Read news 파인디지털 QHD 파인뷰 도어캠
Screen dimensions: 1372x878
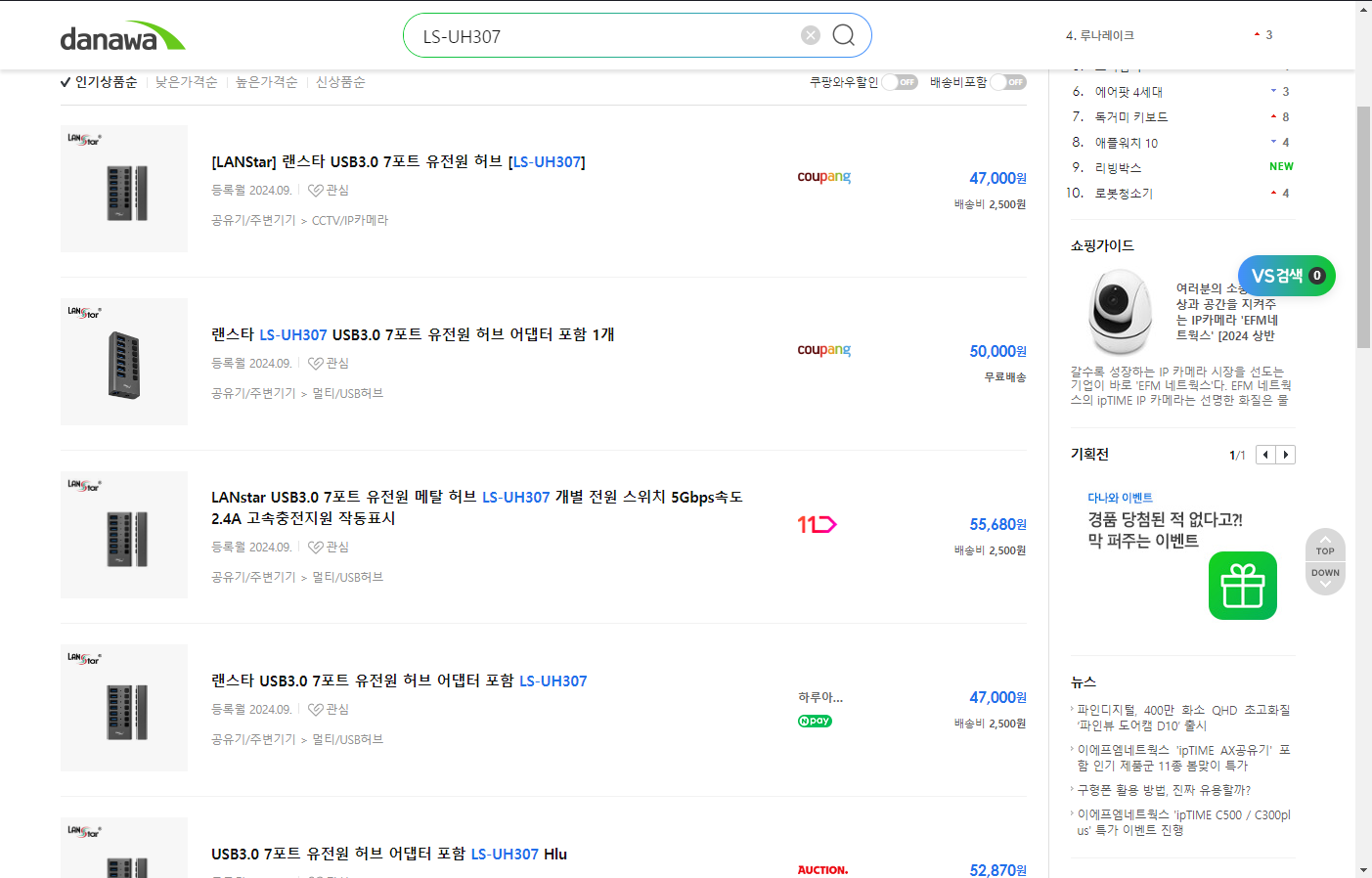tap(1183, 718)
